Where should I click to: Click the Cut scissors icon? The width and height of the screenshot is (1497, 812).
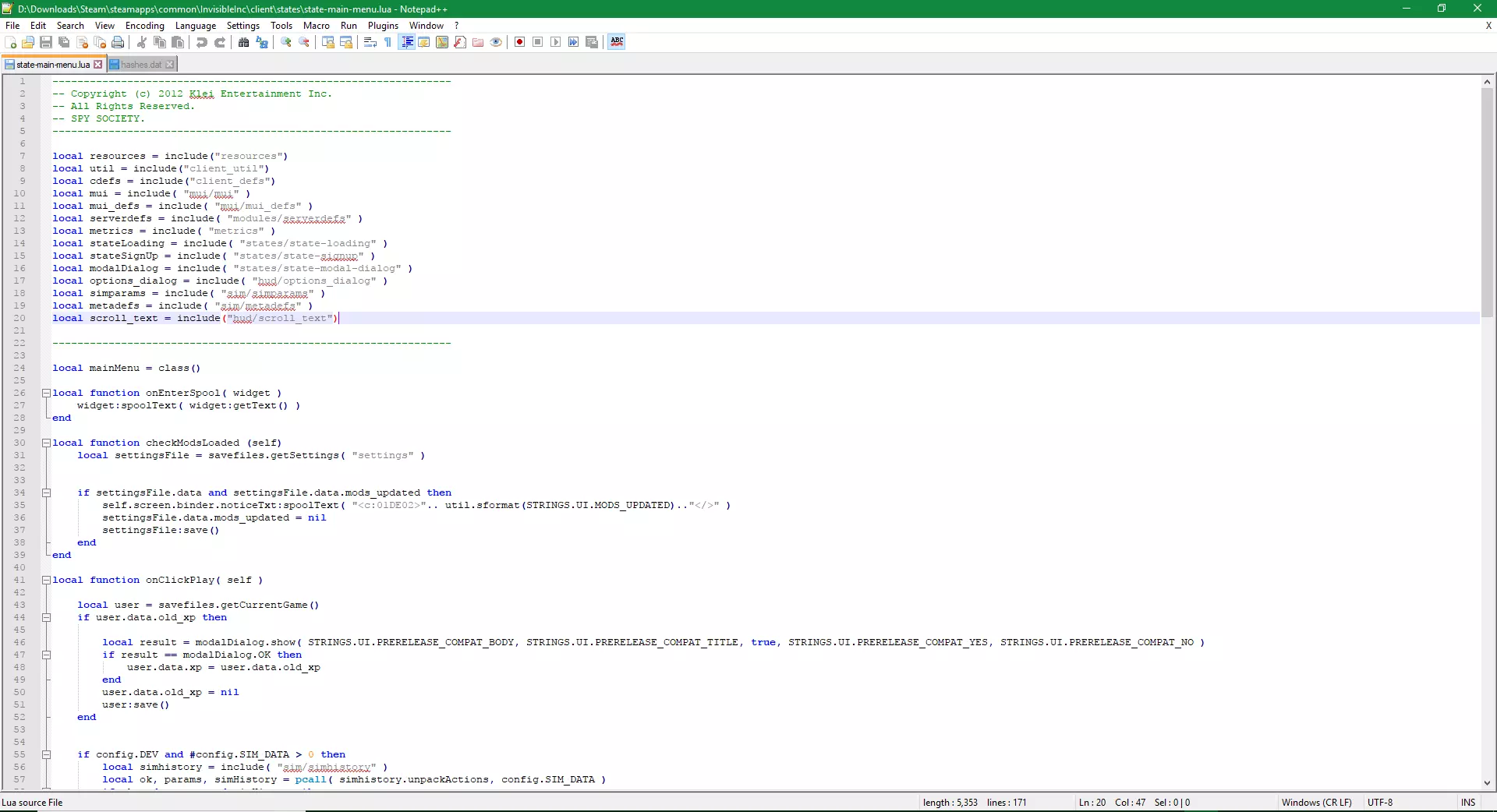click(142, 42)
